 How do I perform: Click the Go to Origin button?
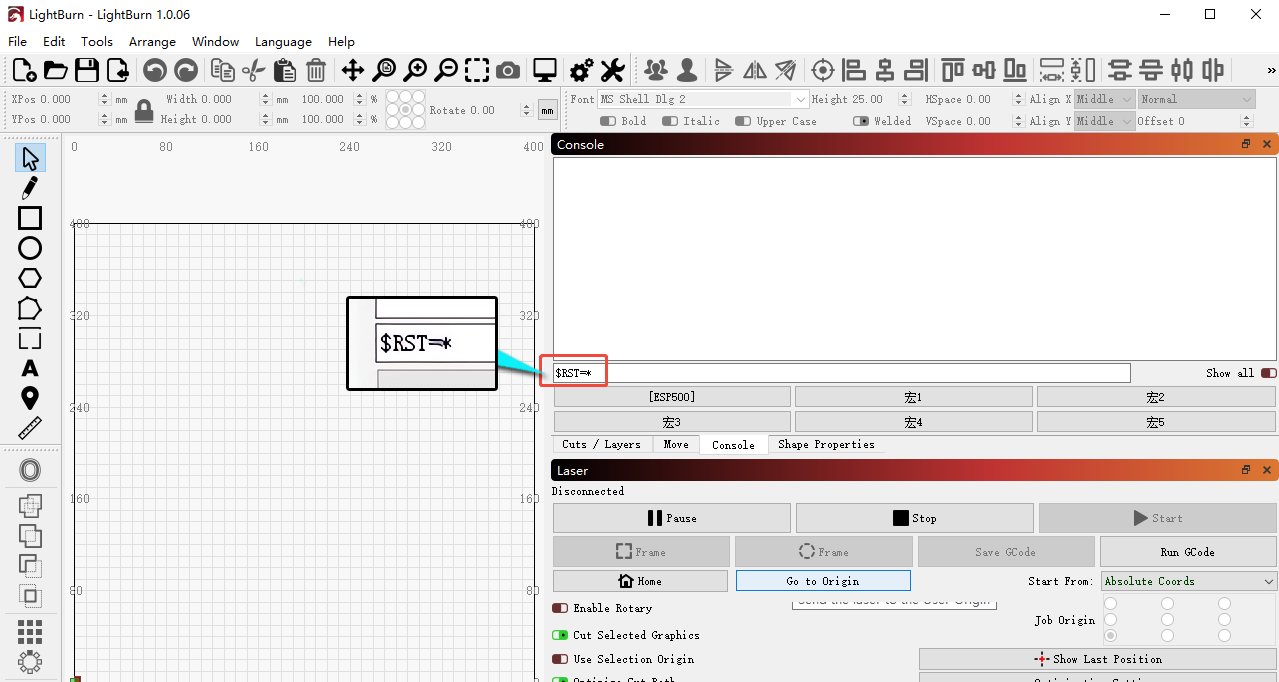point(823,581)
